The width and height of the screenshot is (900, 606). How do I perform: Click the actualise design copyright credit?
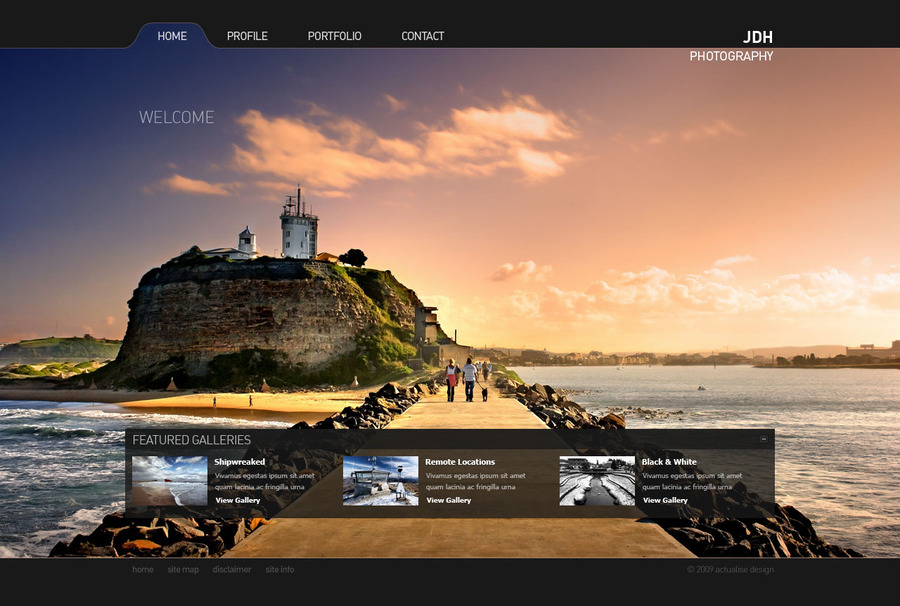point(731,569)
